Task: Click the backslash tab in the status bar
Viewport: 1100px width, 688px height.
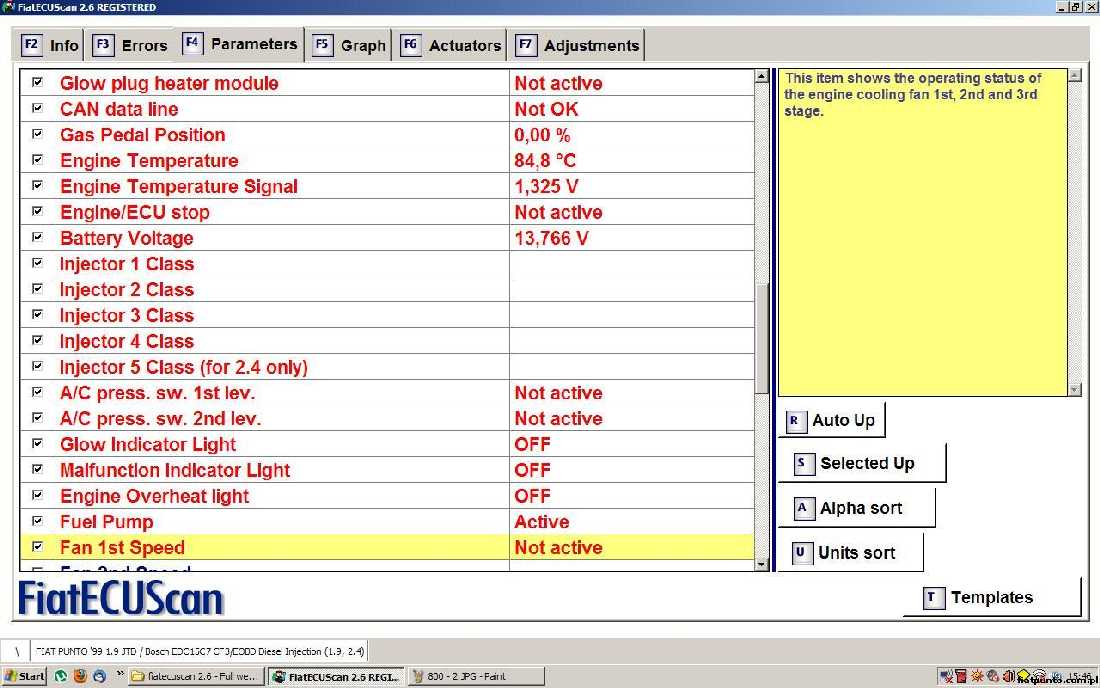Action: pyautogui.click(x=17, y=651)
